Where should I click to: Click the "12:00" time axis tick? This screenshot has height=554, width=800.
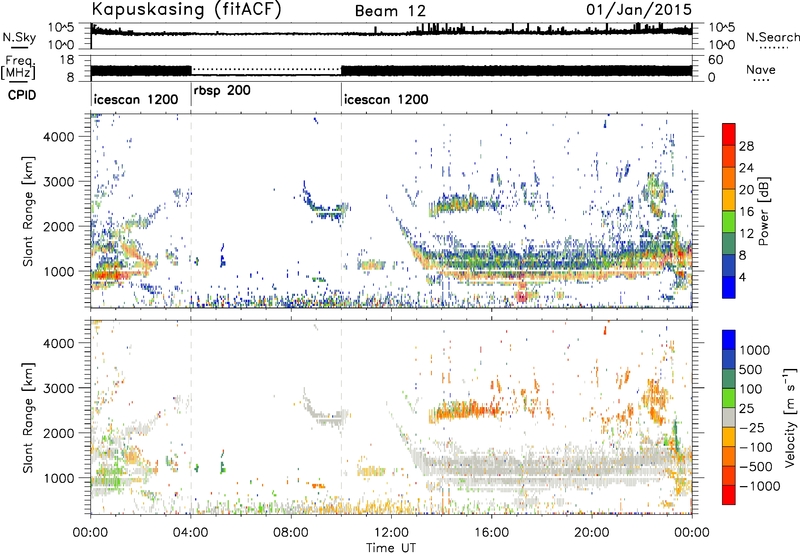coord(391,533)
